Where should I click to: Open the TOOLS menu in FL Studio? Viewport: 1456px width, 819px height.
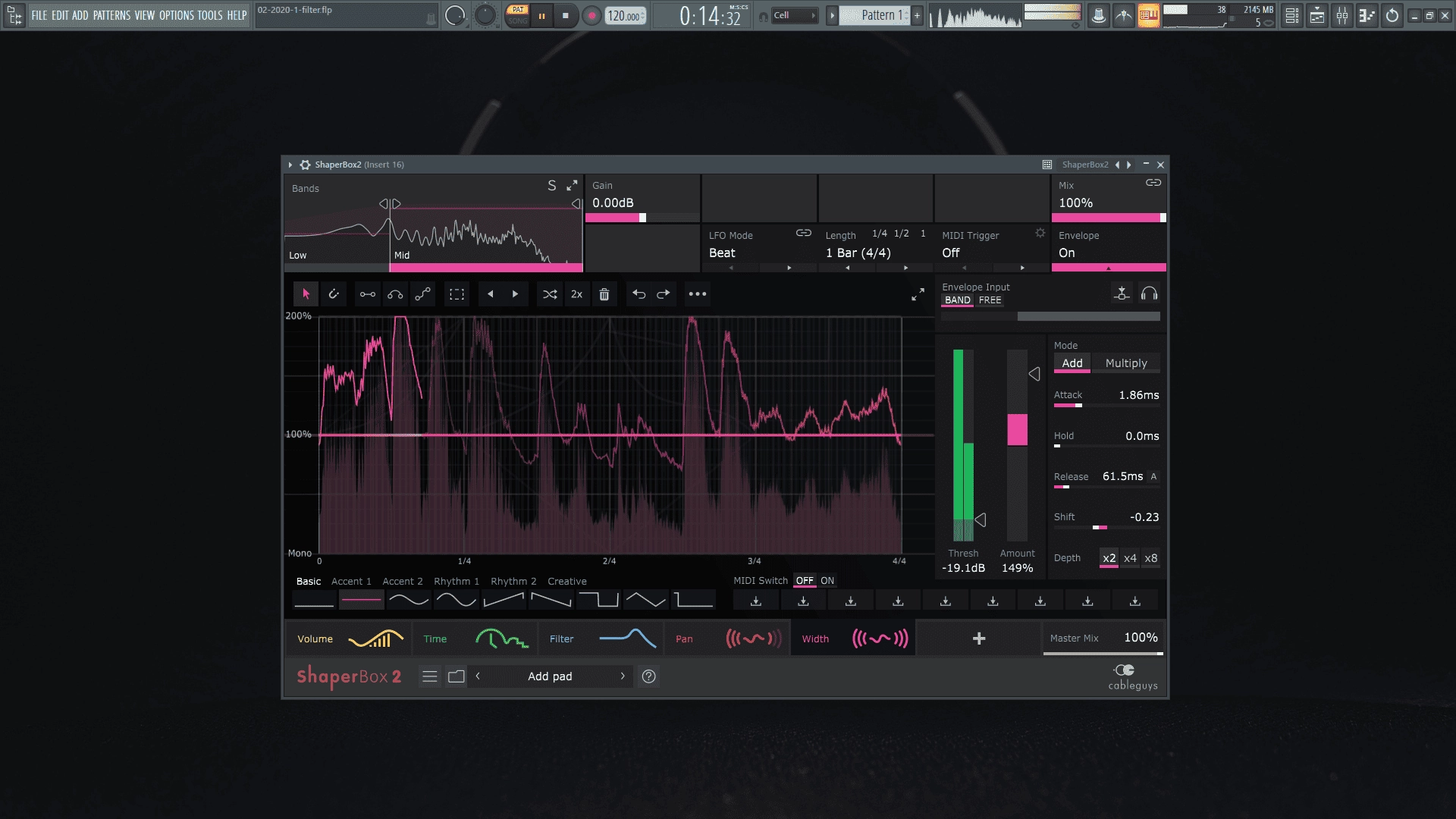point(210,15)
